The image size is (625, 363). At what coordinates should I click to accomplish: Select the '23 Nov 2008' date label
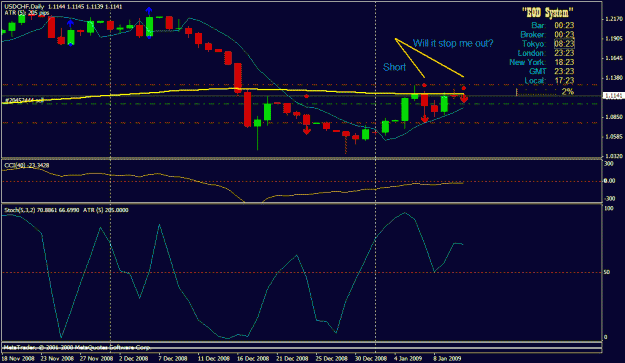(57, 358)
